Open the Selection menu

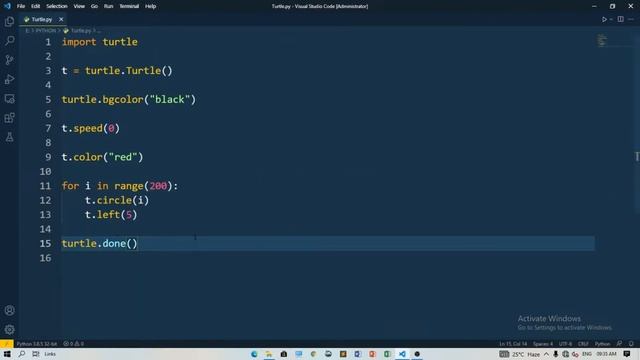click(57, 6)
